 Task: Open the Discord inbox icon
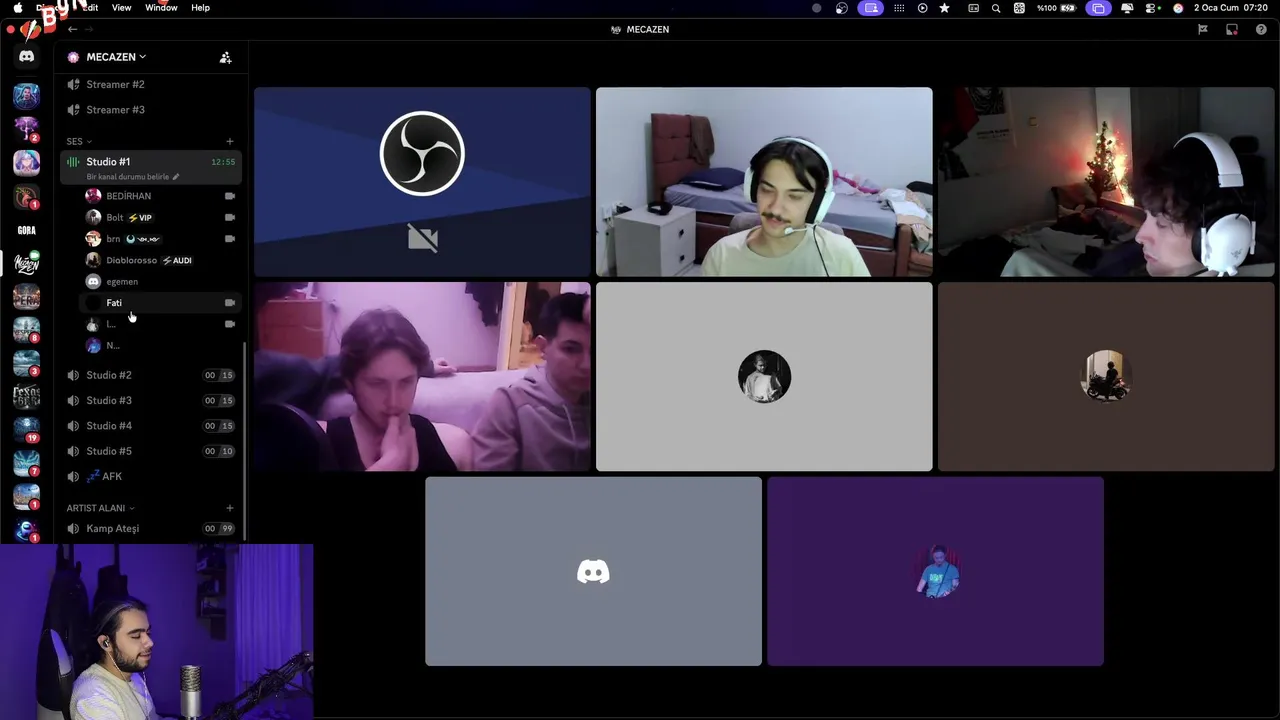(x=1232, y=29)
